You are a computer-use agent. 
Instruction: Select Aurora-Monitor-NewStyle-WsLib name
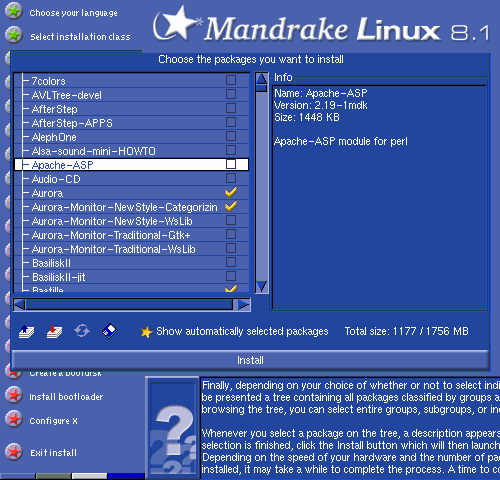(112, 221)
